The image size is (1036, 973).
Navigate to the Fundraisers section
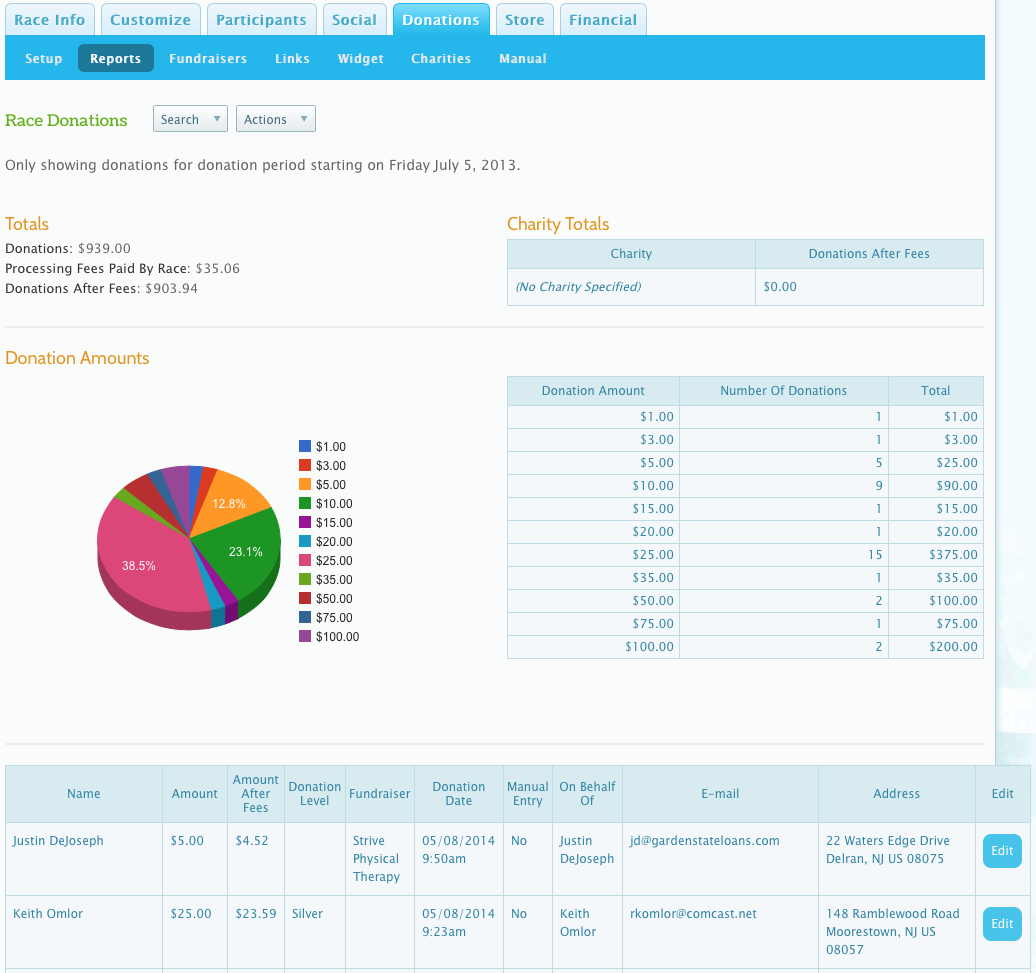point(208,58)
